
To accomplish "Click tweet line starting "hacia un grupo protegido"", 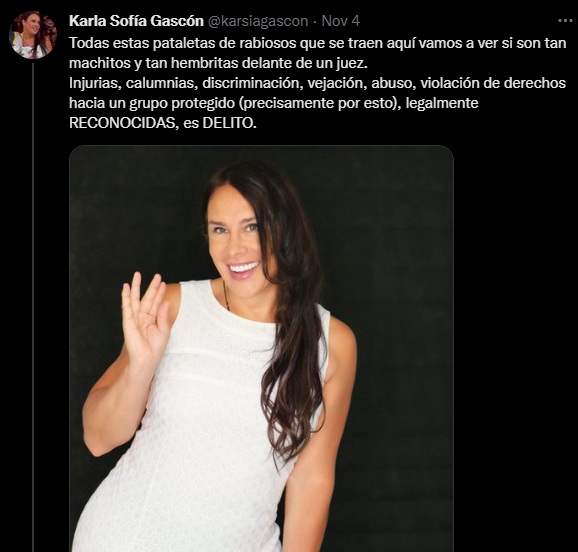I will coord(274,103).
